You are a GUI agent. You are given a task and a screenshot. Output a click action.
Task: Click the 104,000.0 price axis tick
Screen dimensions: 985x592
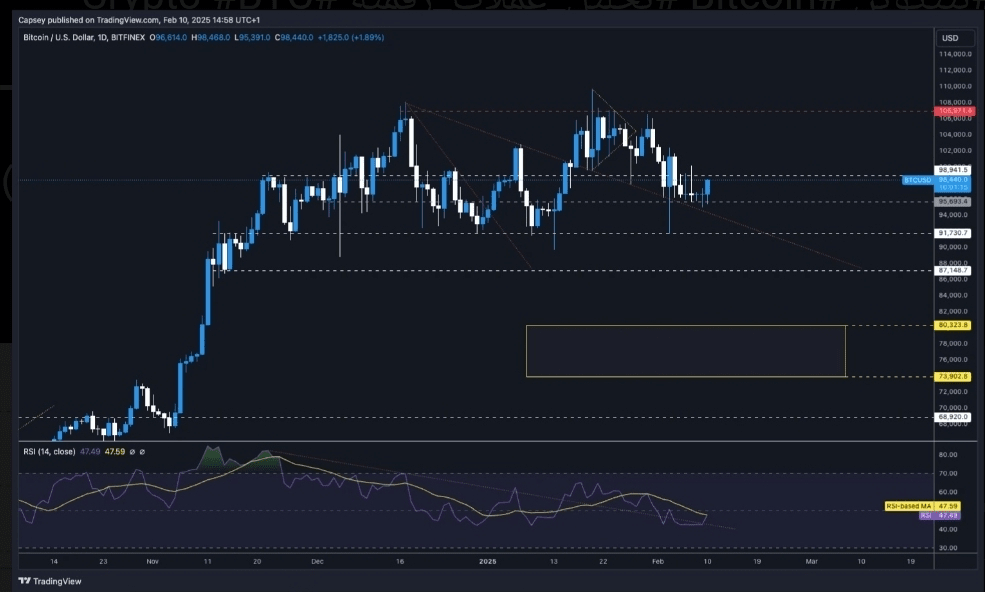tap(955, 134)
